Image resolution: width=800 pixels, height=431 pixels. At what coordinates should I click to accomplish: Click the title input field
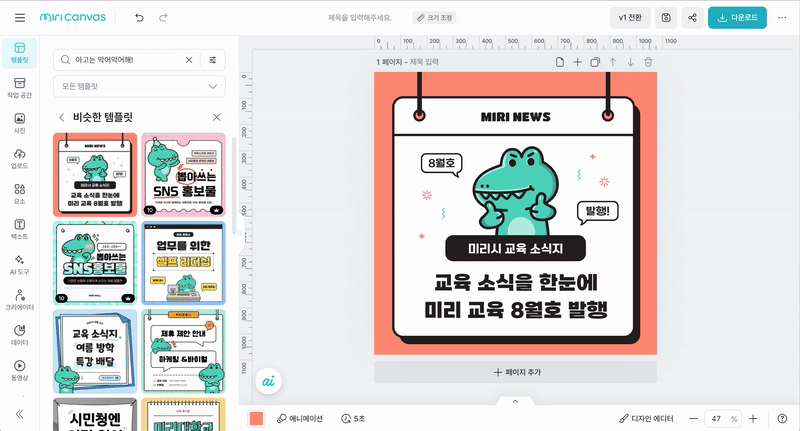click(360, 18)
